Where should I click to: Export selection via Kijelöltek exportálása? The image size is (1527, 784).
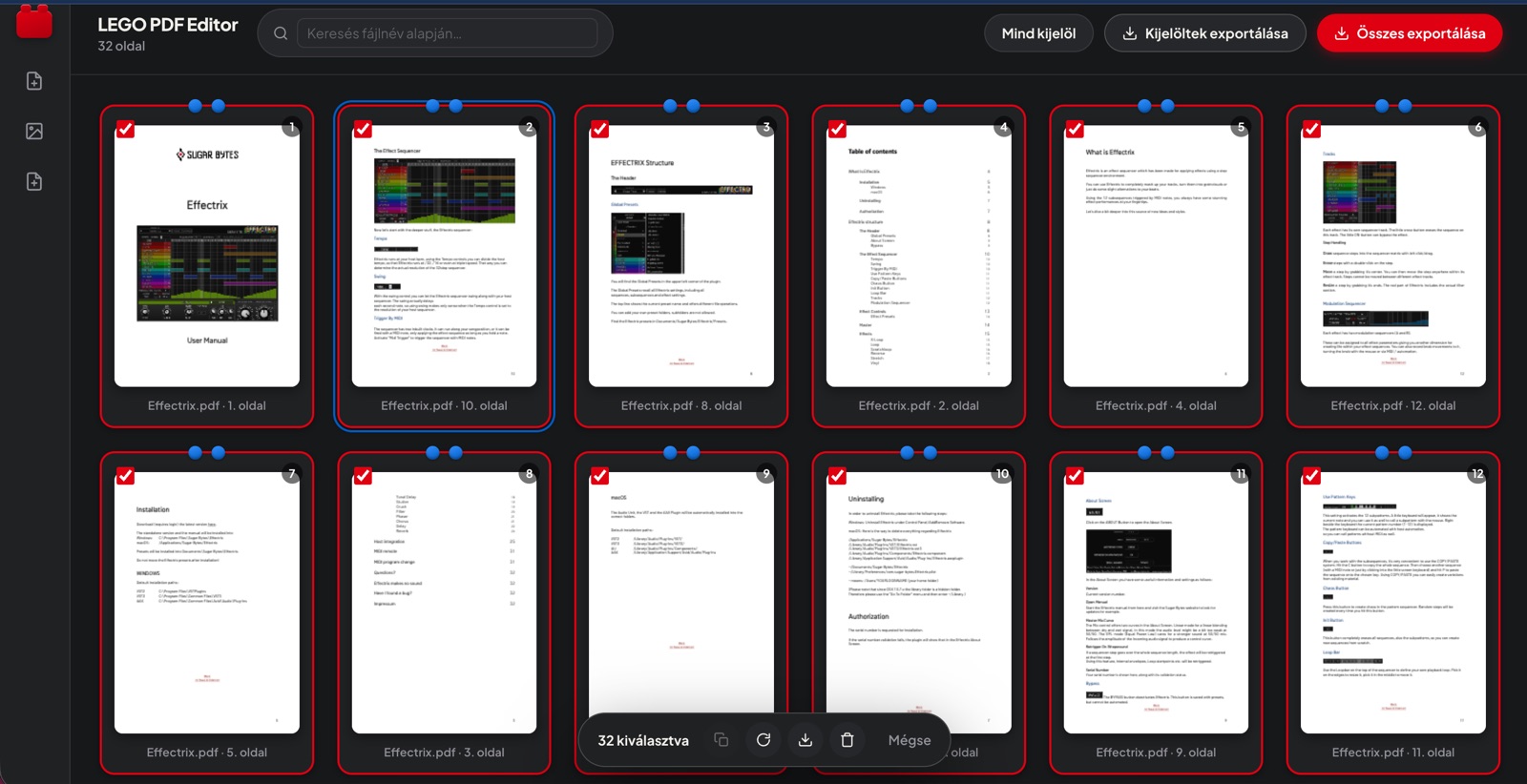pyautogui.click(x=1205, y=33)
